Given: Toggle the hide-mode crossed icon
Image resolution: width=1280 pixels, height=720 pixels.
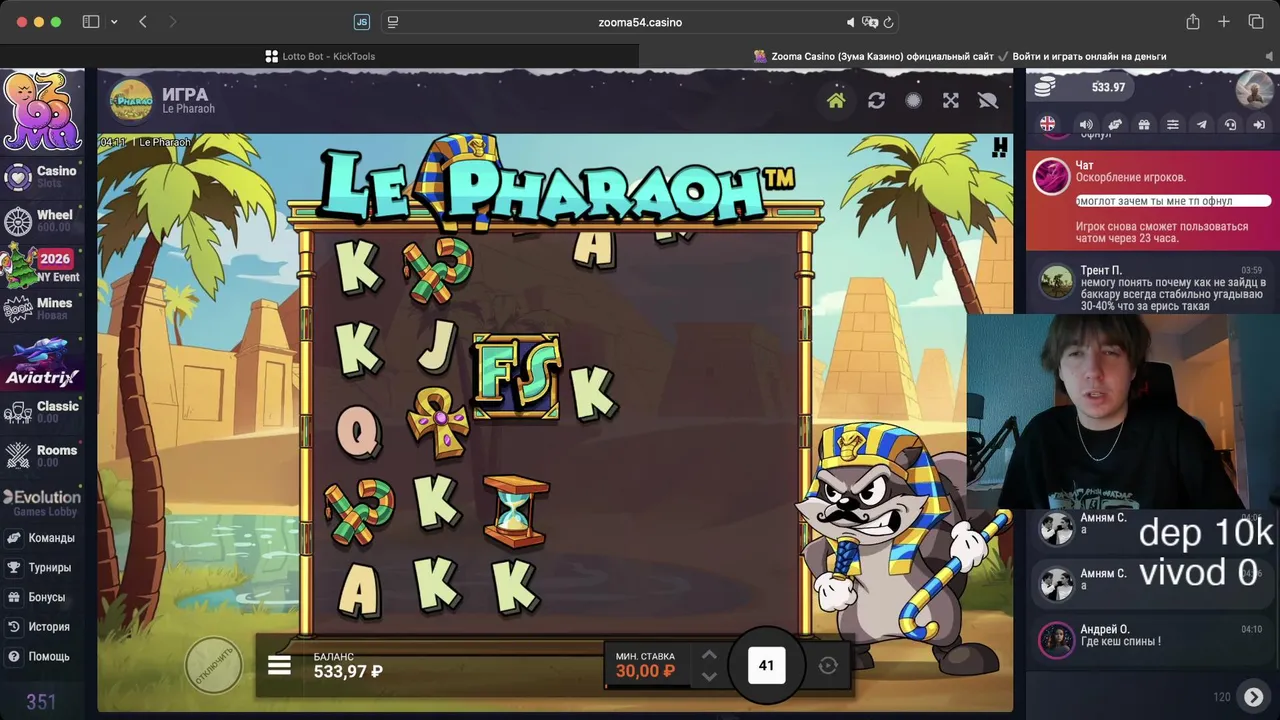Looking at the screenshot, I should (x=988, y=100).
